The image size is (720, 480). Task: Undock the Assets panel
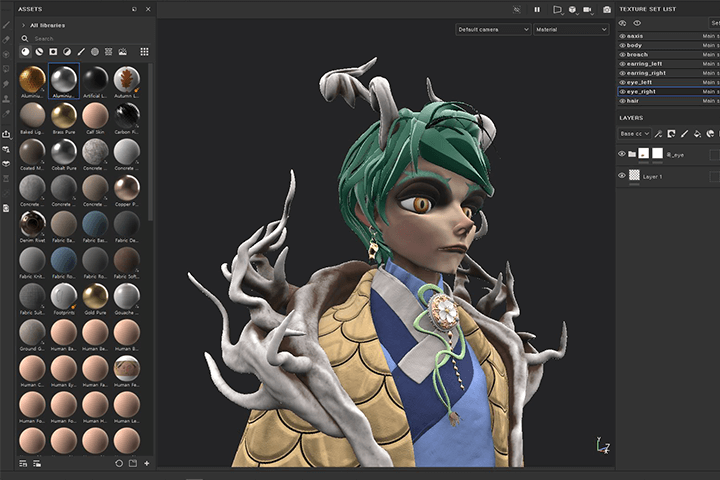(134, 9)
